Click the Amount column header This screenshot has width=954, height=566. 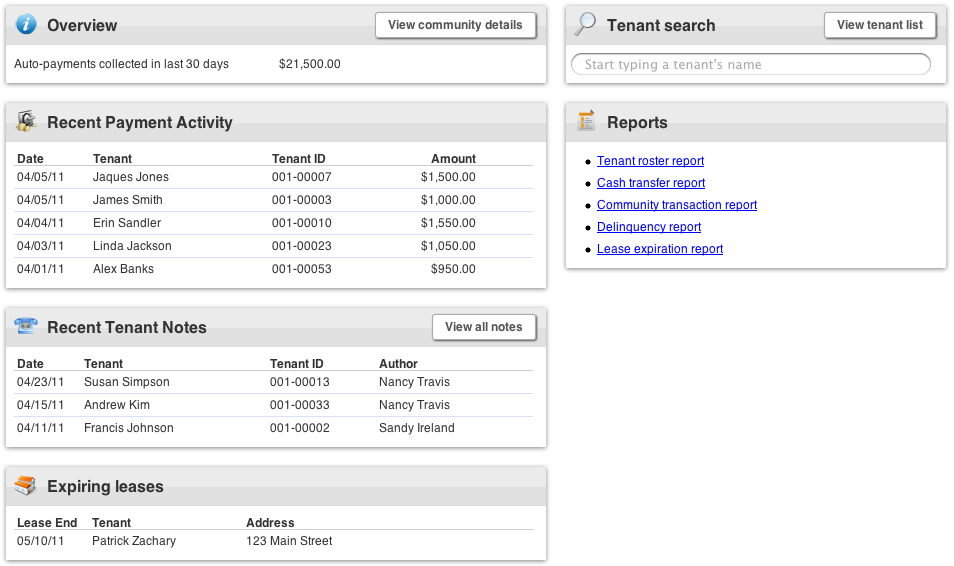pos(454,159)
